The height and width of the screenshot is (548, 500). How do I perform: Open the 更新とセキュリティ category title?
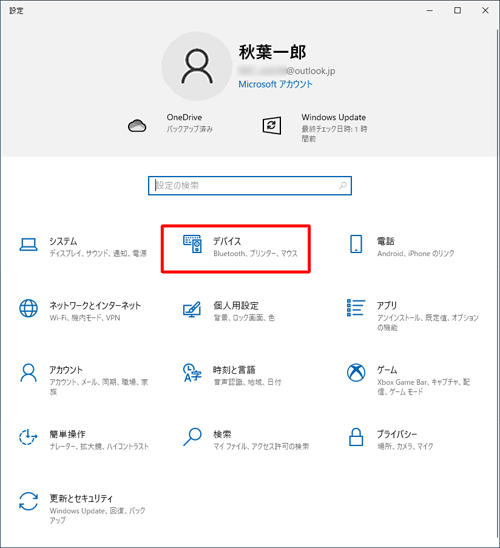[81, 498]
